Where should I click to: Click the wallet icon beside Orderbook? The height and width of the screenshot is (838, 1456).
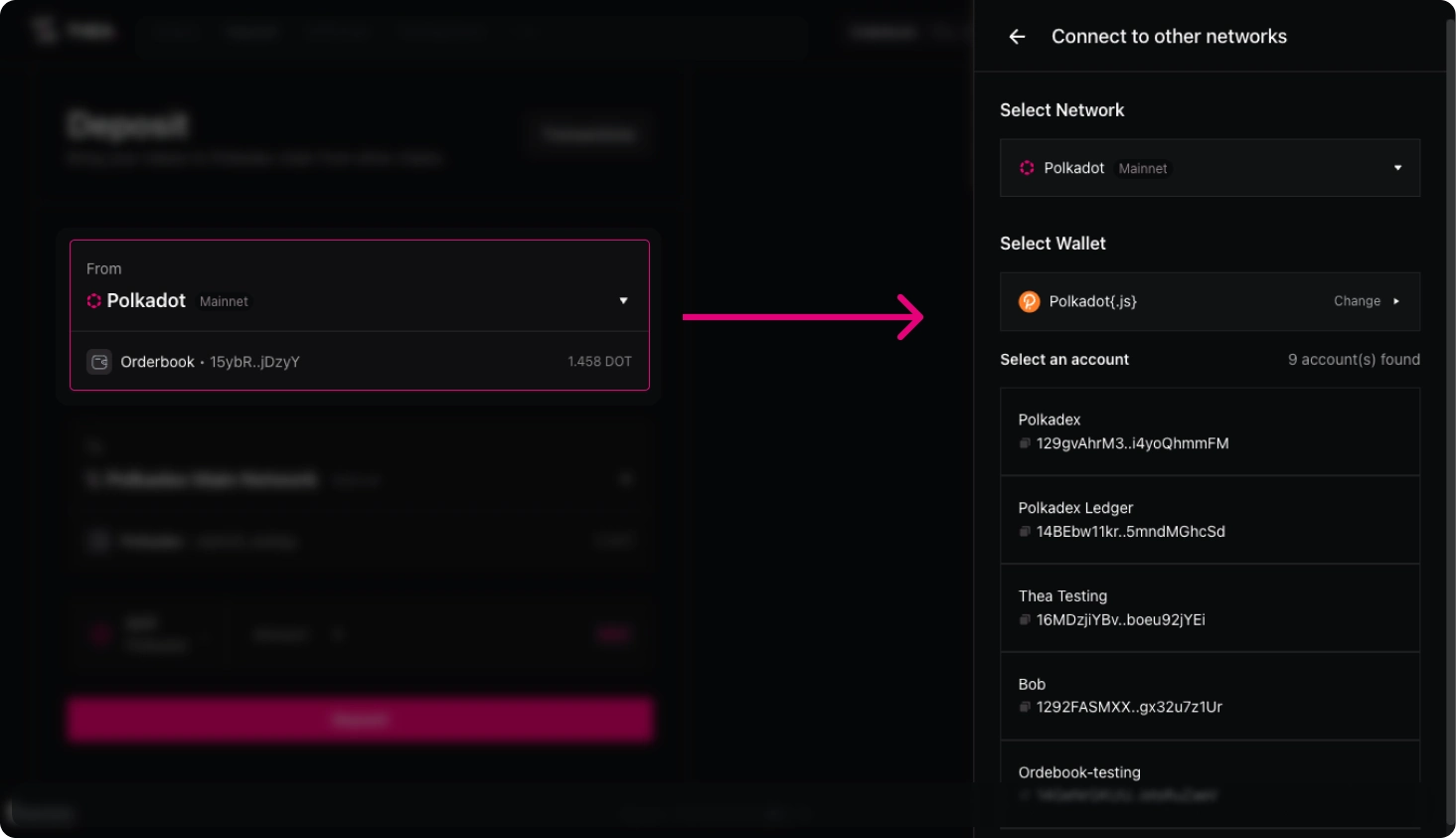(99, 362)
